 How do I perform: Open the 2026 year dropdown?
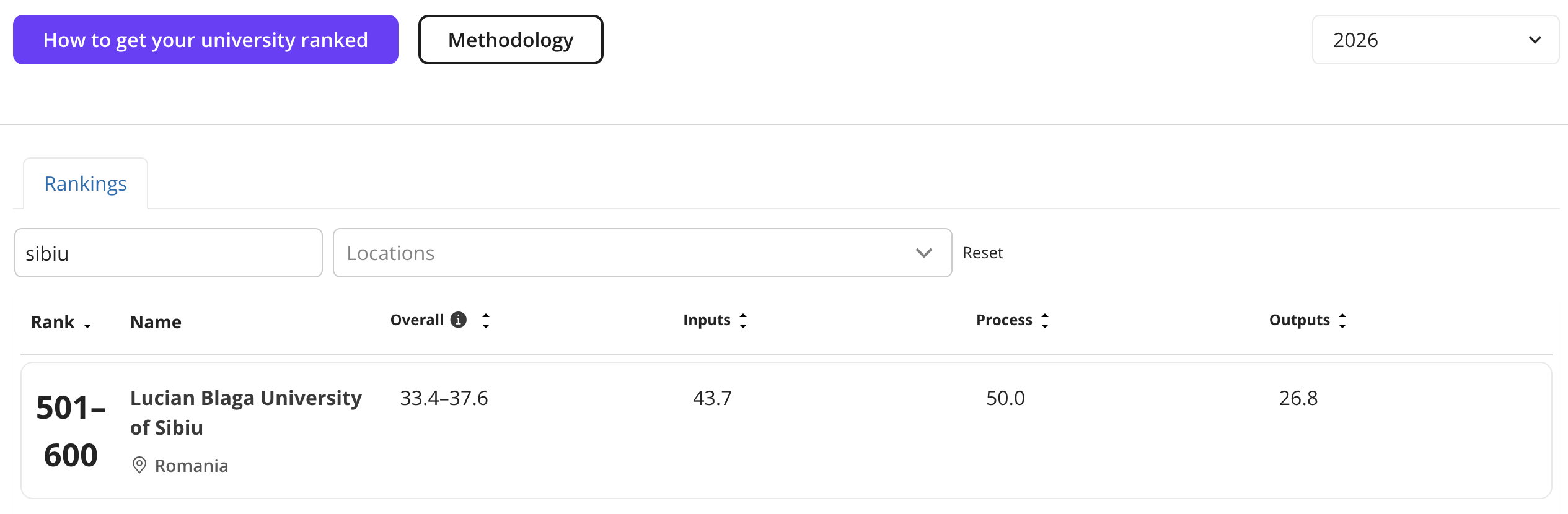1435,40
